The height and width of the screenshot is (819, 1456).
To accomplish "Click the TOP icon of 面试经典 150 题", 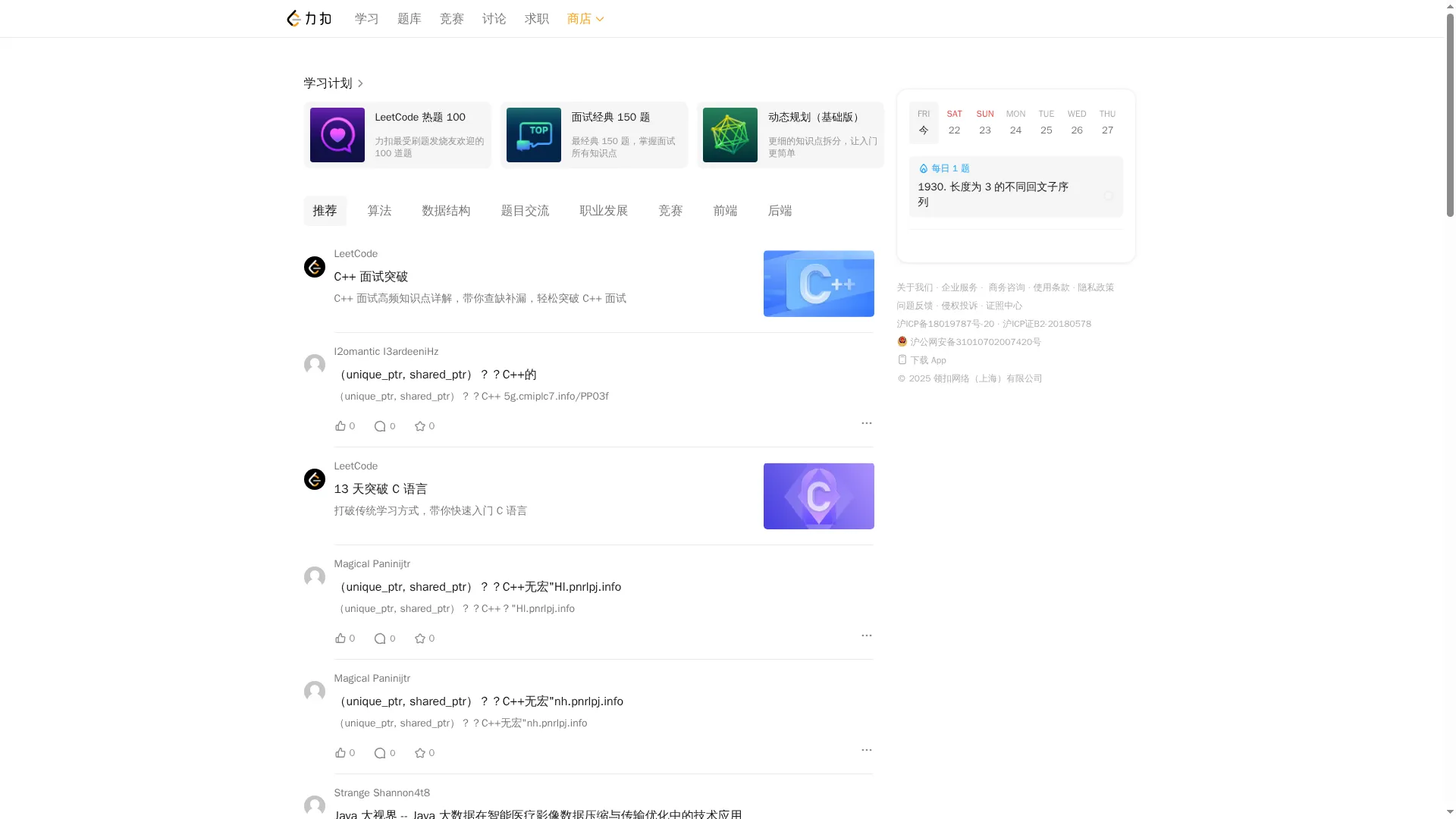I will point(533,135).
